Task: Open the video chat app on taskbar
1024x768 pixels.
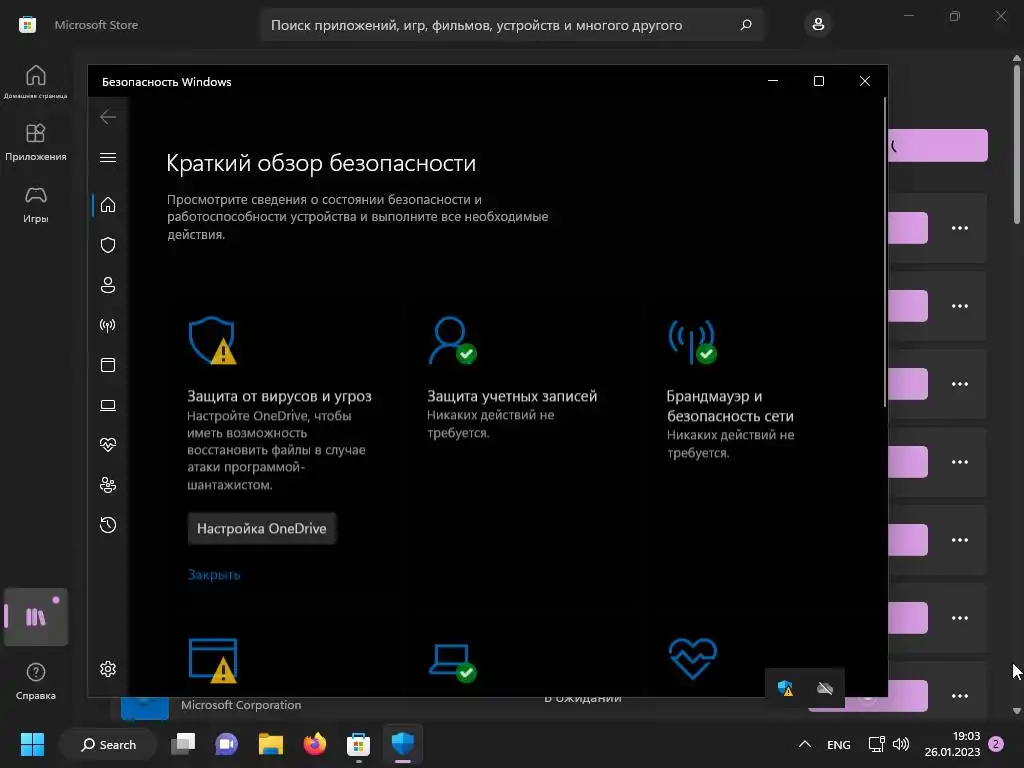Action: 227,744
